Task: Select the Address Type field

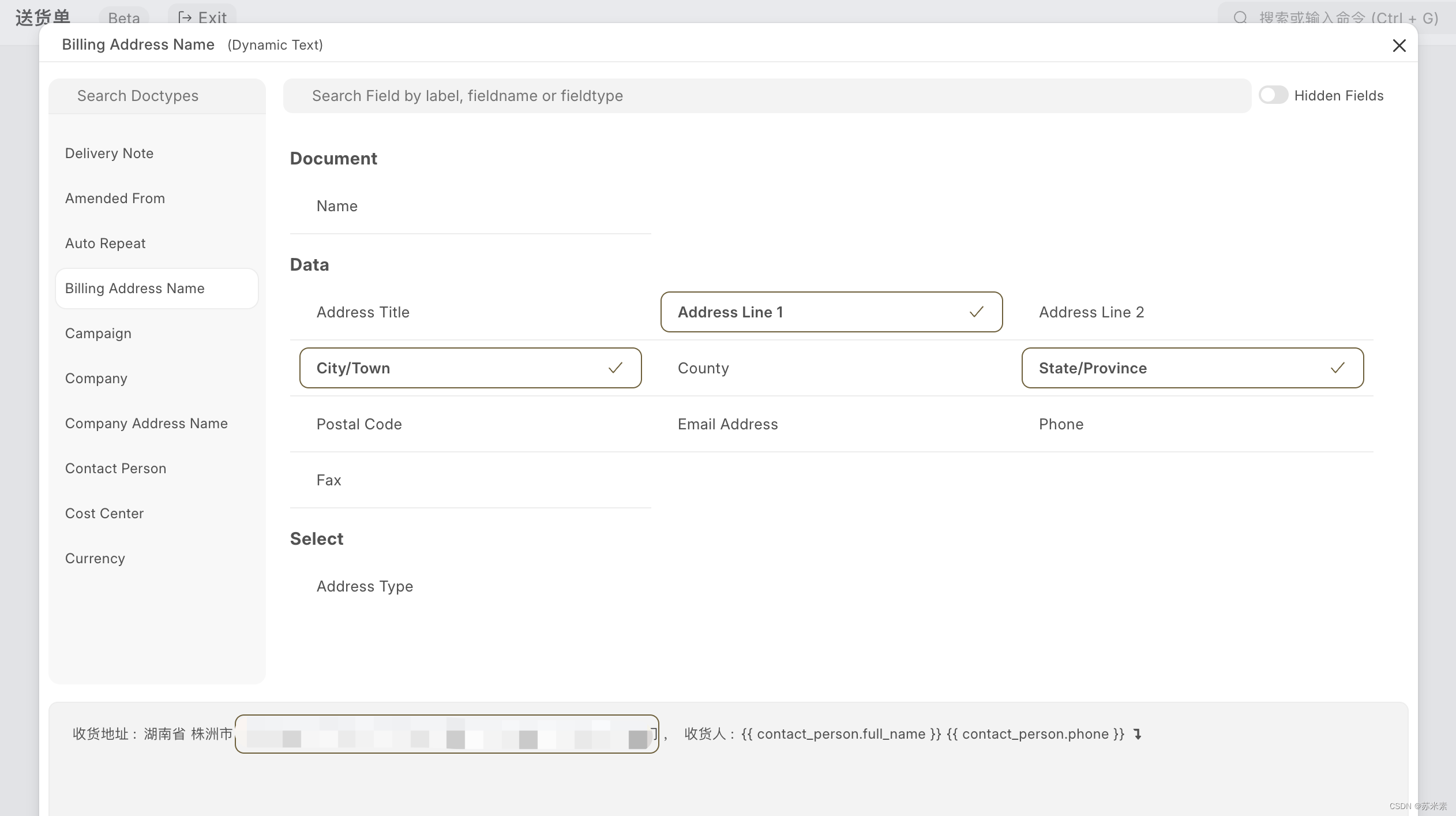Action: pos(365,586)
